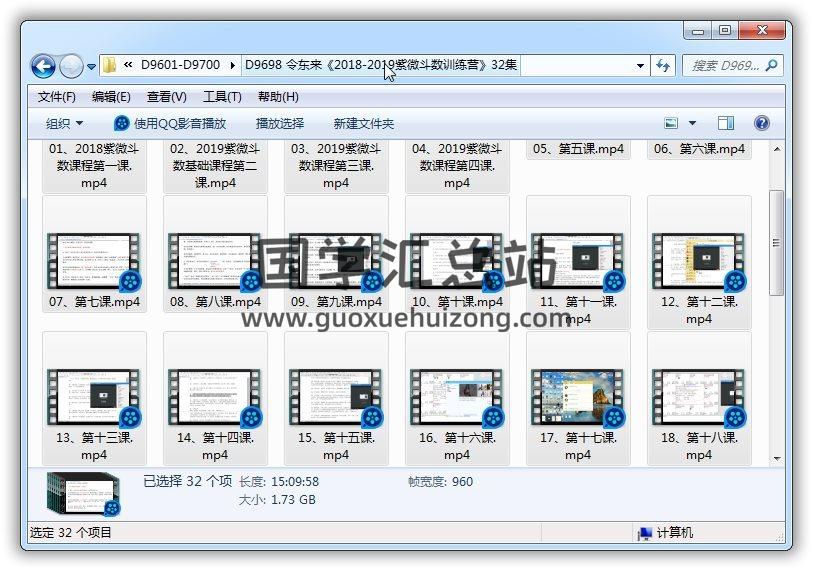
Task: Open the 工具(T) menu
Action: pyautogui.click(x=222, y=96)
